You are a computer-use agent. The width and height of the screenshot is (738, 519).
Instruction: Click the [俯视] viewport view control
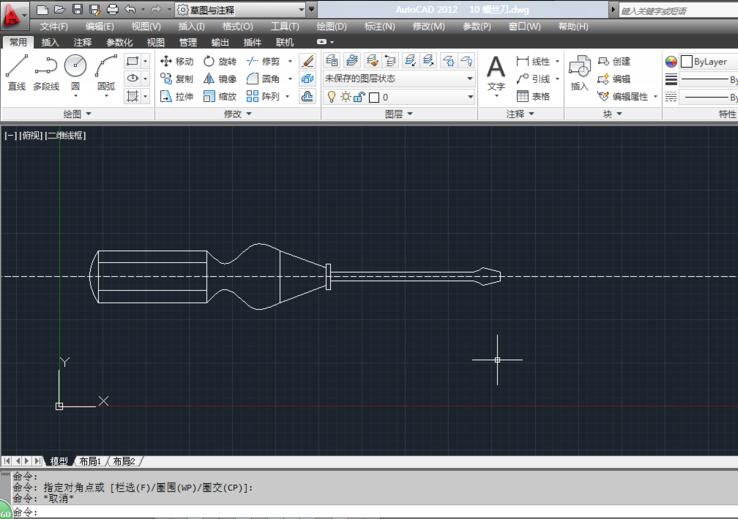pos(31,136)
